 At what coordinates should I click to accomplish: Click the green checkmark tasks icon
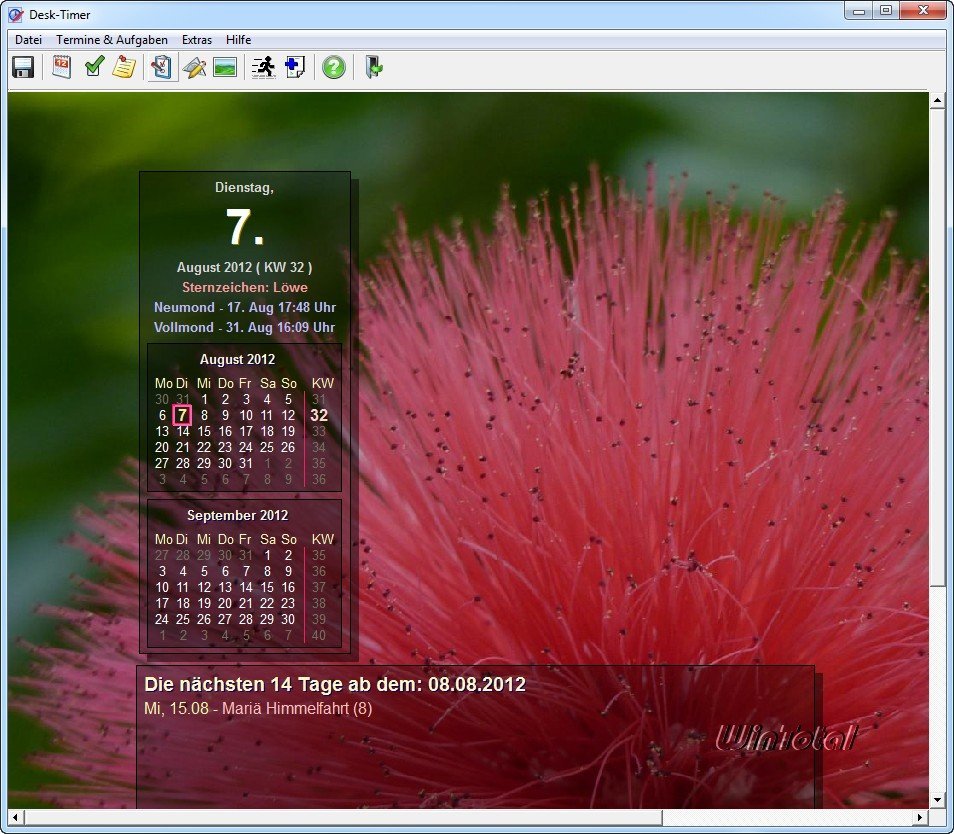tap(93, 67)
